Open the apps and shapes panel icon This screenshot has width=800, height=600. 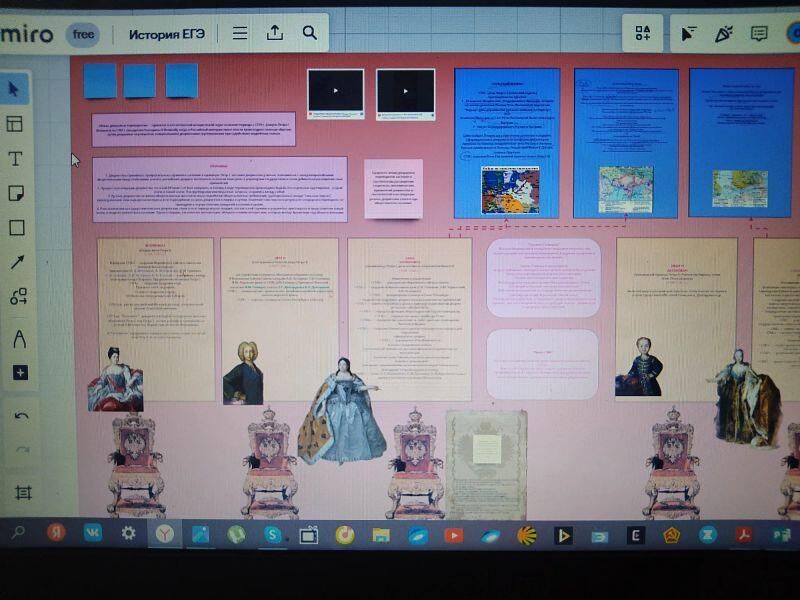pos(643,34)
